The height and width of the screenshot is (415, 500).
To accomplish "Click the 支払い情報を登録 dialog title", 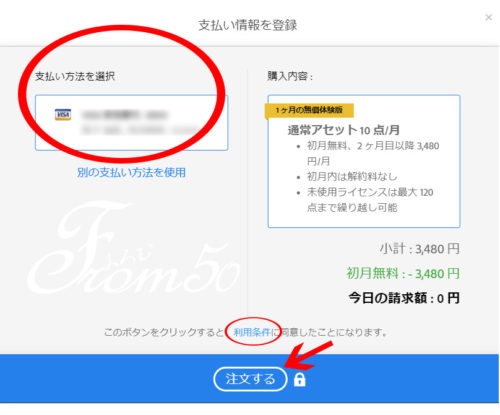I will [248, 25].
